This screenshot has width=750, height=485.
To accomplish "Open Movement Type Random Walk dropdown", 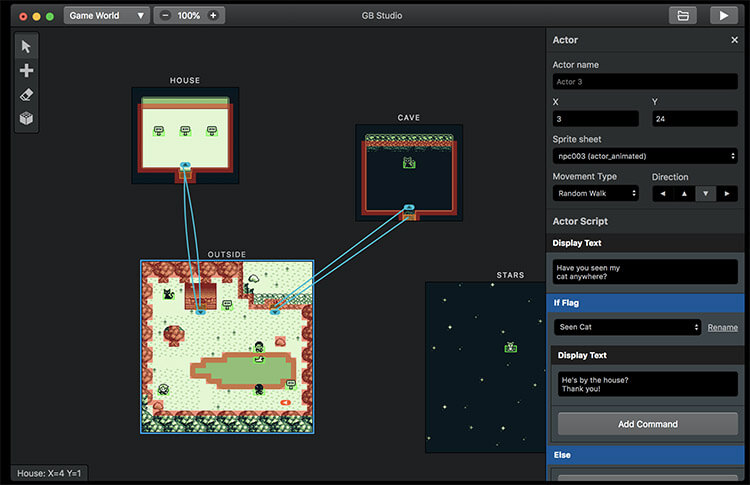I will [596, 193].
